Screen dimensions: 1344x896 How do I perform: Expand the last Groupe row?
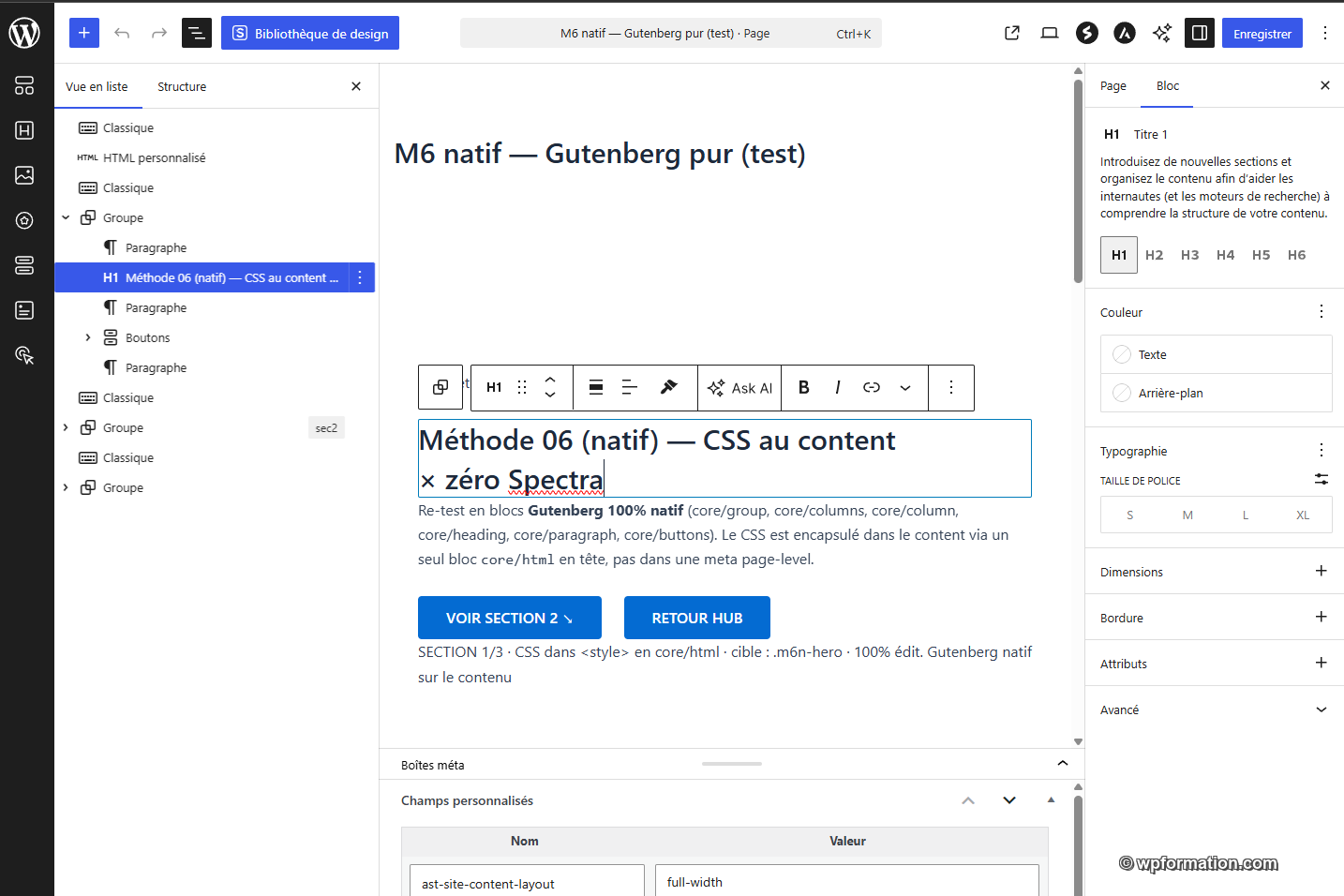tap(66, 487)
